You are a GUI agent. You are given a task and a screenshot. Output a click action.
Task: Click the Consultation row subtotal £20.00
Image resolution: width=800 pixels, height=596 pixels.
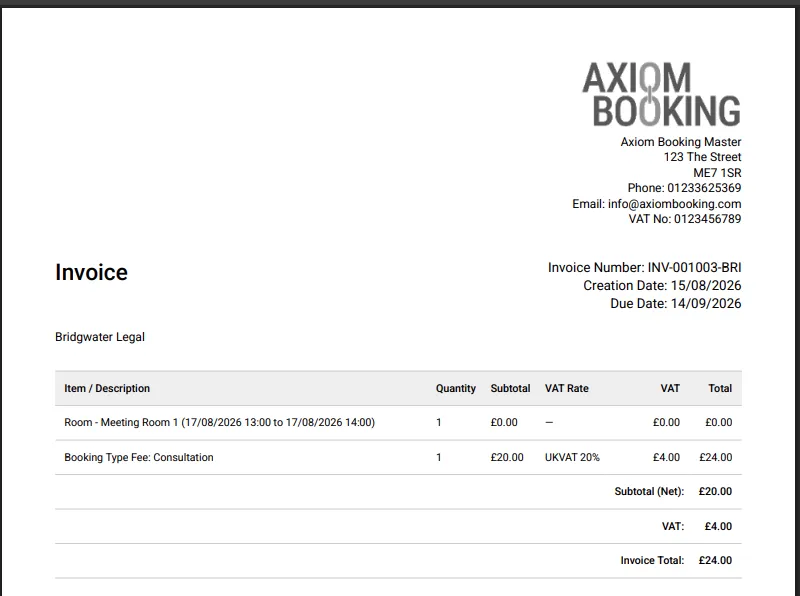(507, 457)
